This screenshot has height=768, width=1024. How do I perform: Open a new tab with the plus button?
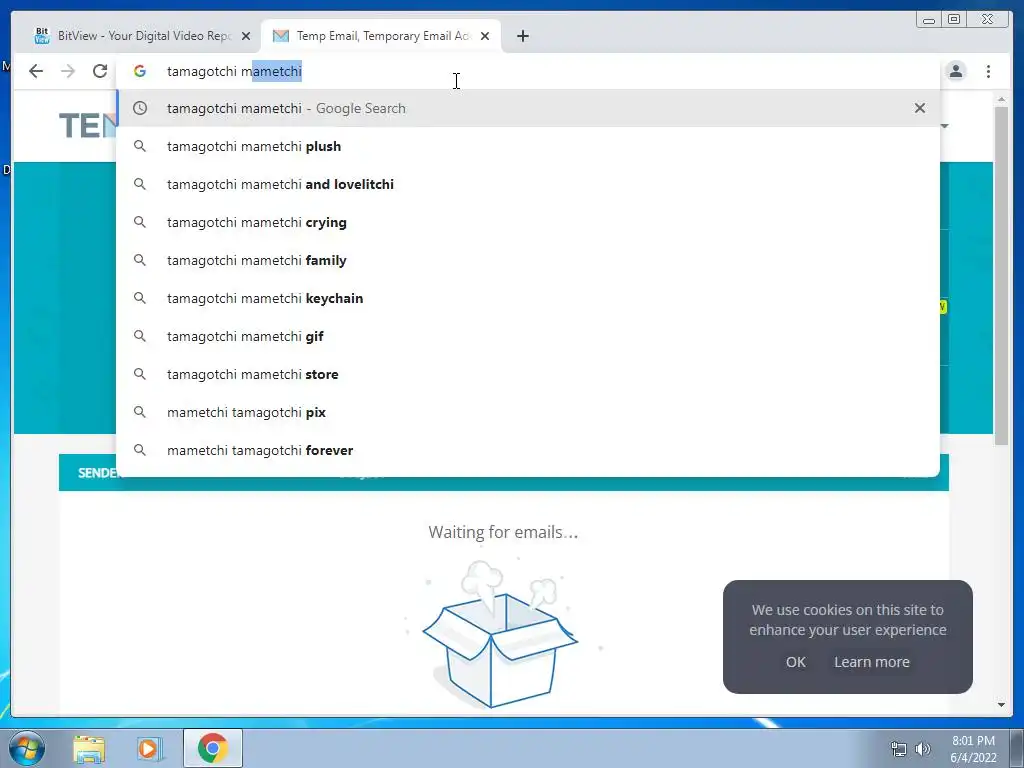pyautogui.click(x=522, y=36)
